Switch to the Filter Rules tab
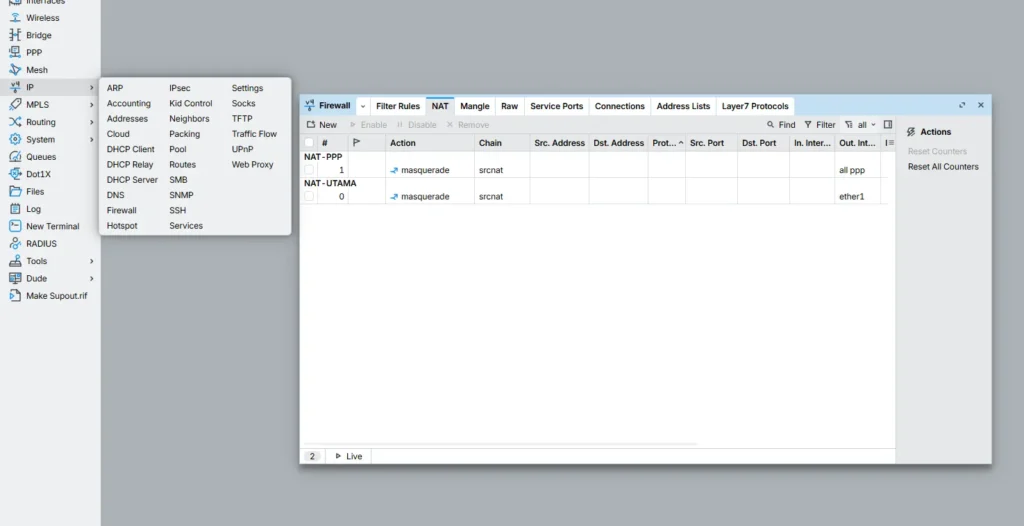The height and width of the screenshot is (526, 1024). coord(398,106)
